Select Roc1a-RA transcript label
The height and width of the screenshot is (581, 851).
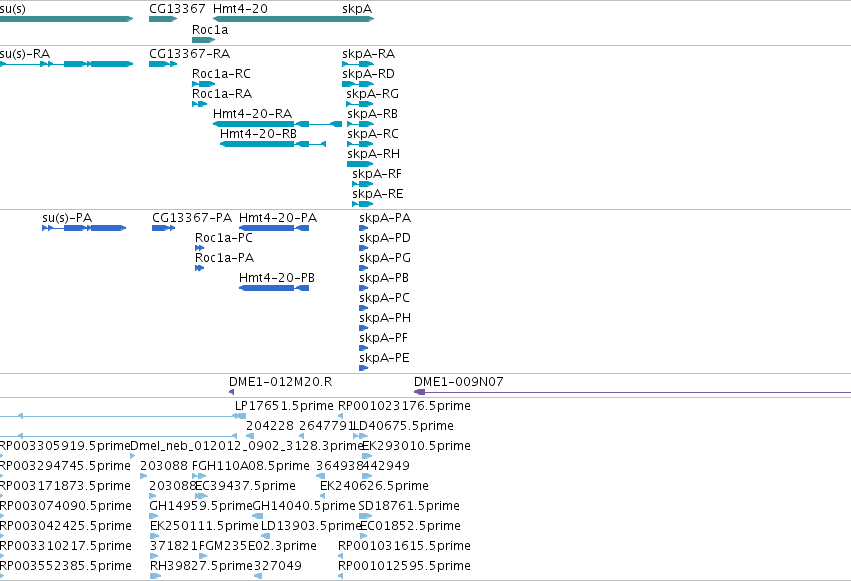221,94
